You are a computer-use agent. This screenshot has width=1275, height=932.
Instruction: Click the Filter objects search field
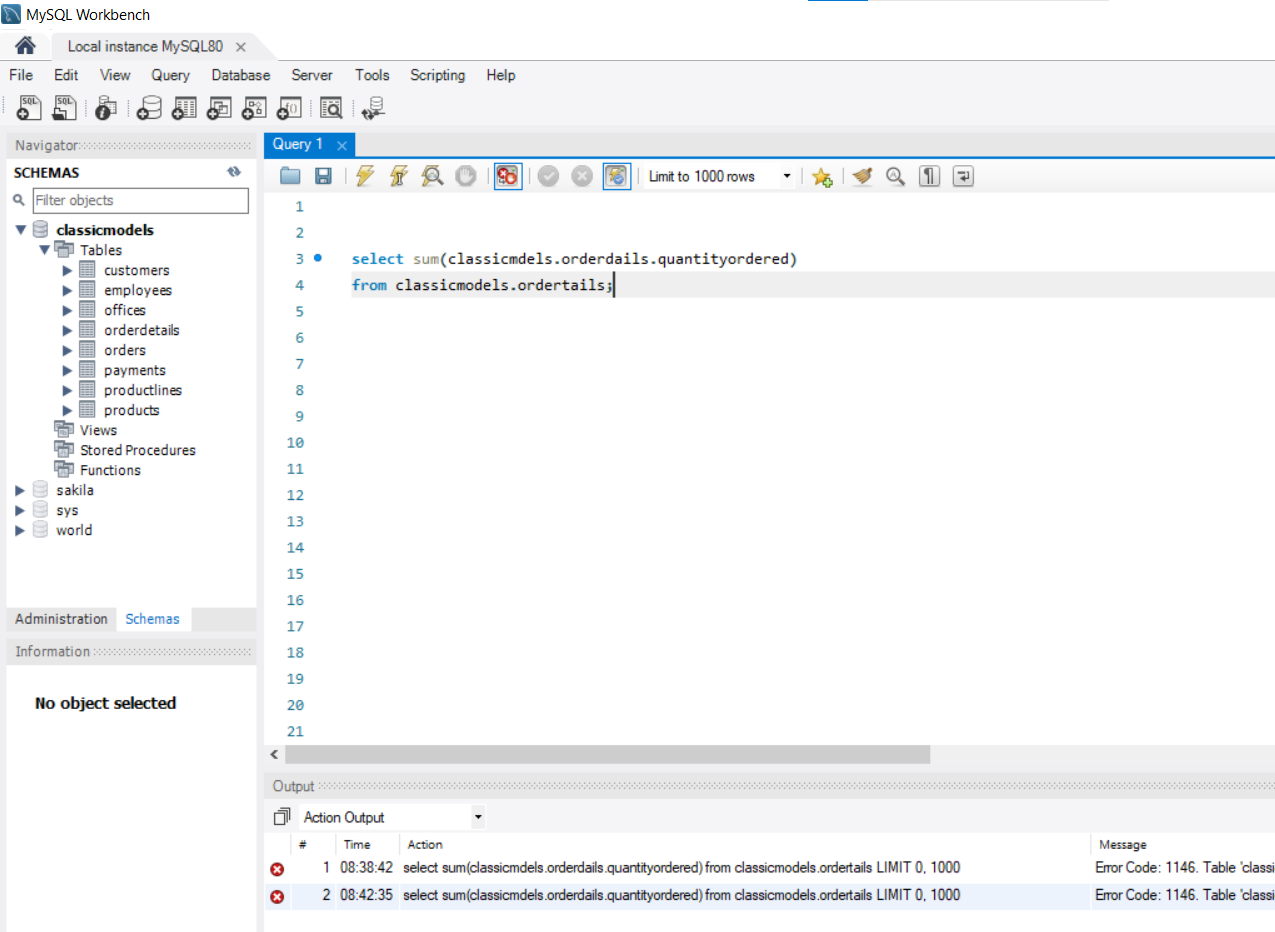click(x=140, y=200)
